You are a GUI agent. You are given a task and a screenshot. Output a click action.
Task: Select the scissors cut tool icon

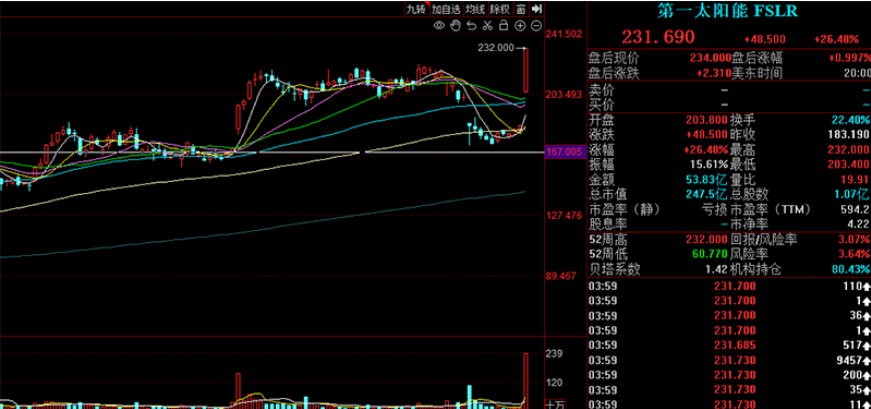[x=485, y=25]
